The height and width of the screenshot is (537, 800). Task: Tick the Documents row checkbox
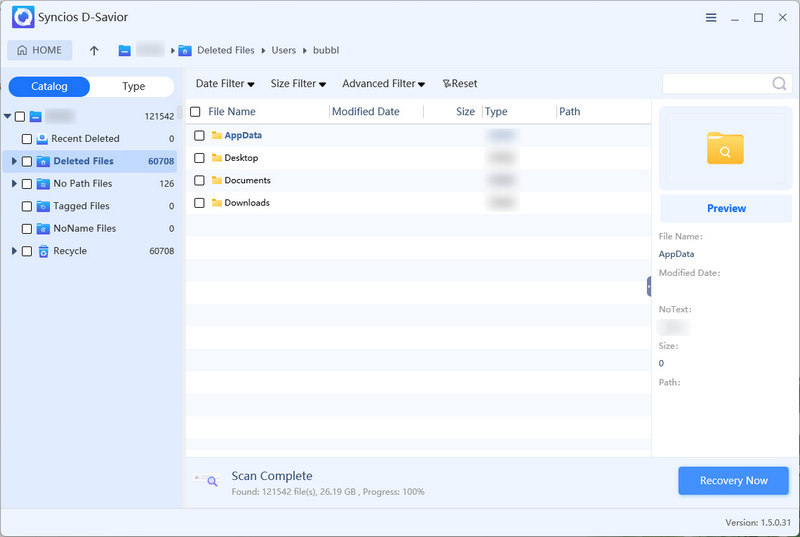click(x=199, y=180)
